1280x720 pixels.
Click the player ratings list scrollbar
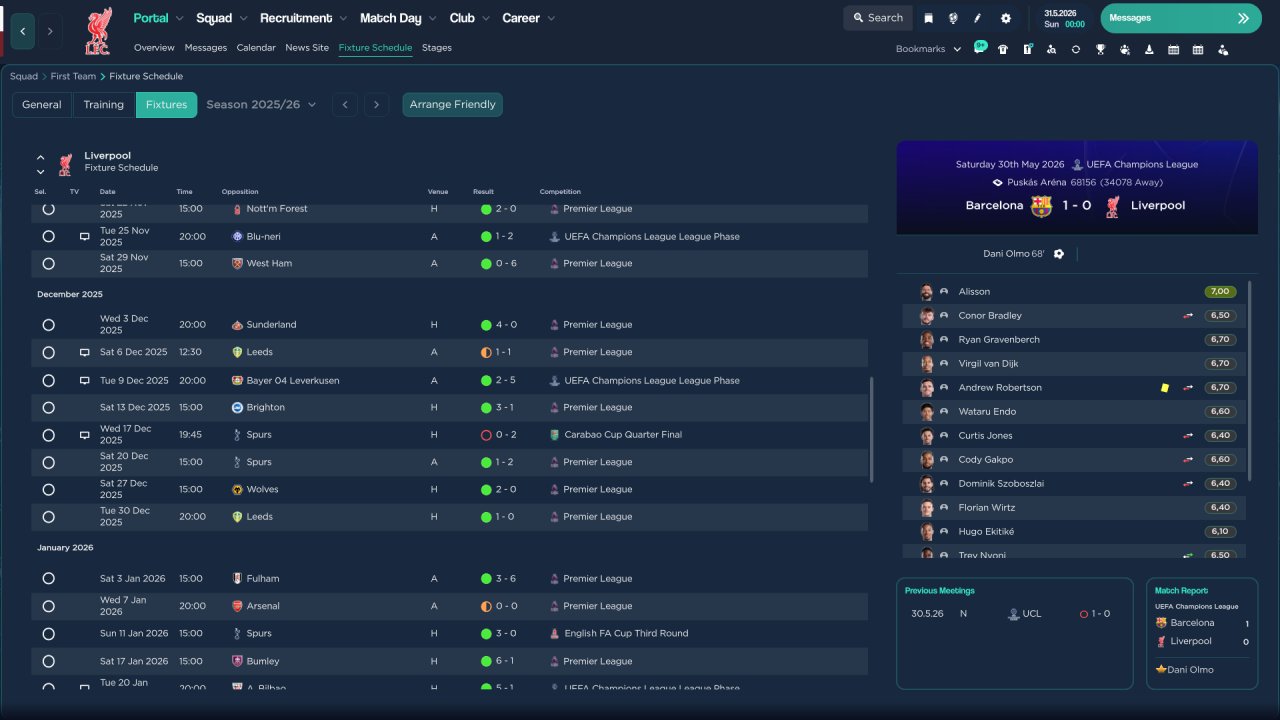point(1249,380)
